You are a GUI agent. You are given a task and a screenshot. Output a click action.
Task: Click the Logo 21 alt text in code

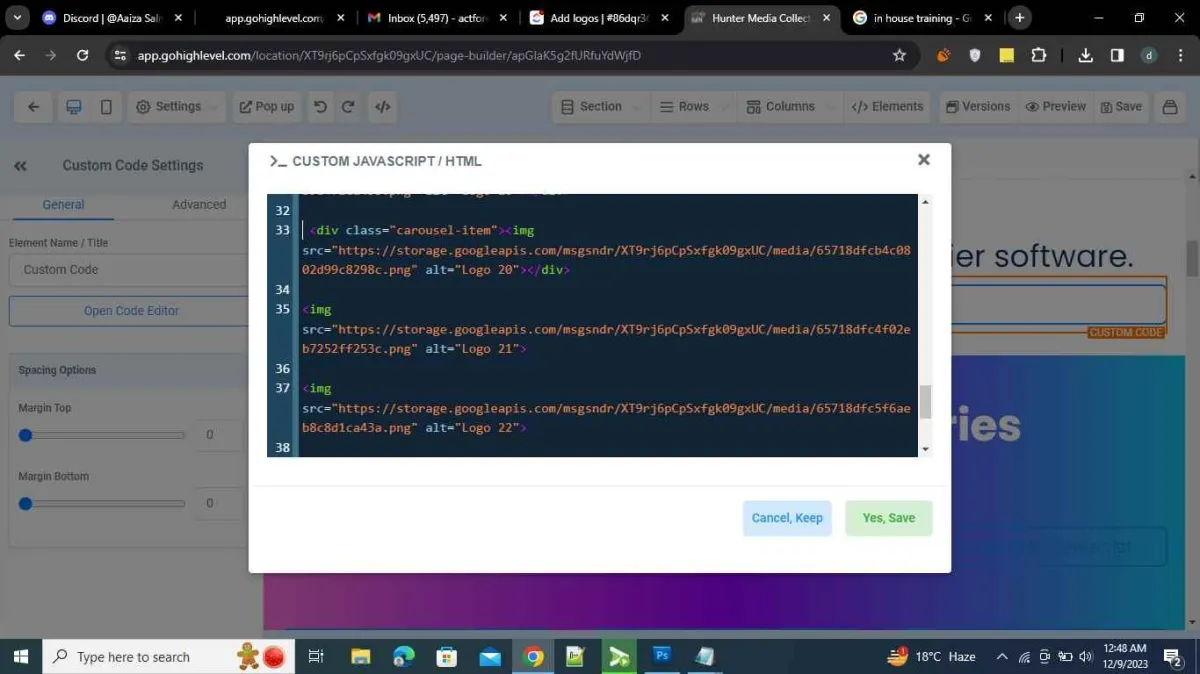click(490, 349)
